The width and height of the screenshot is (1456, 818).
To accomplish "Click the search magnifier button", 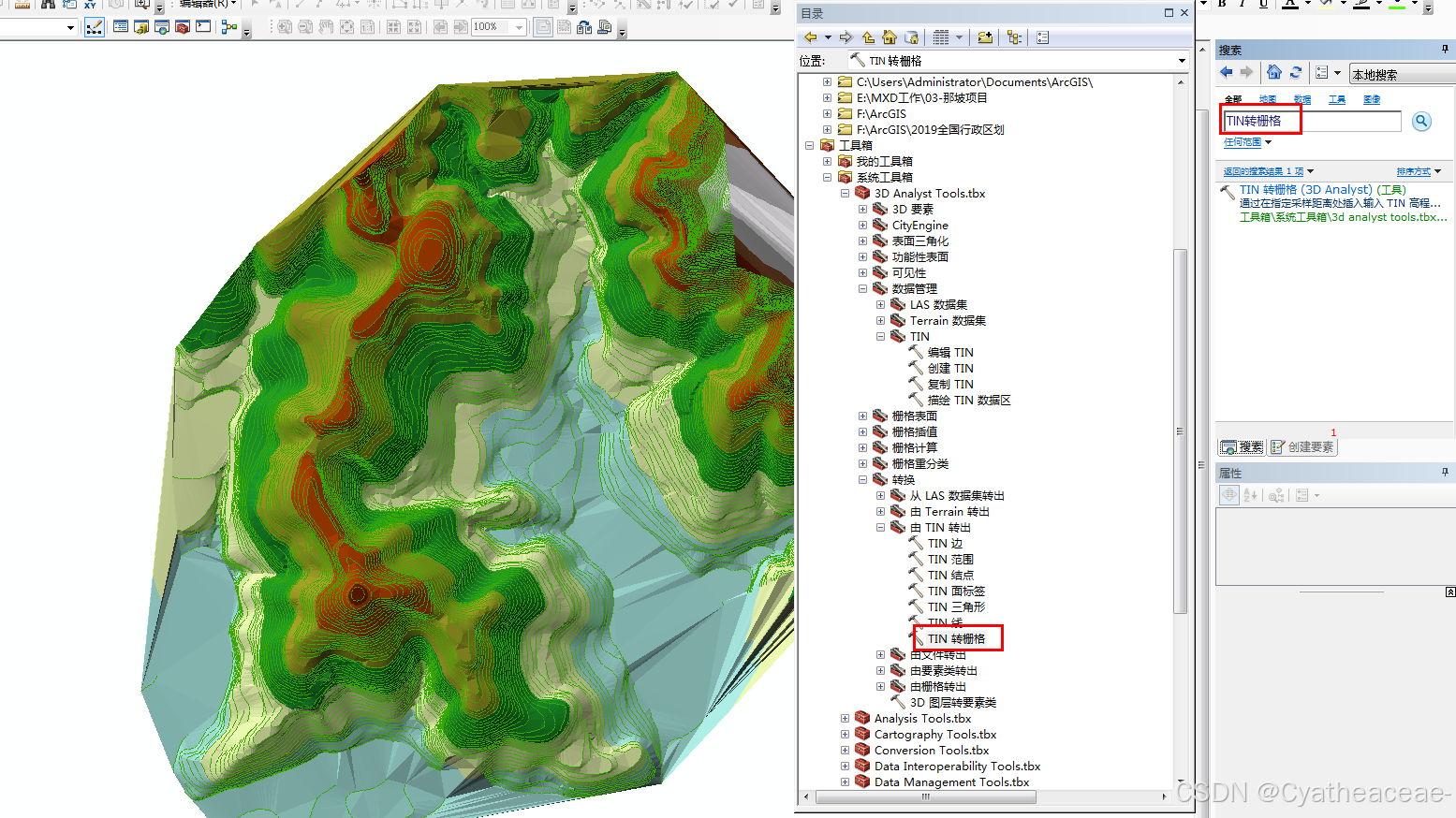I will (1421, 121).
